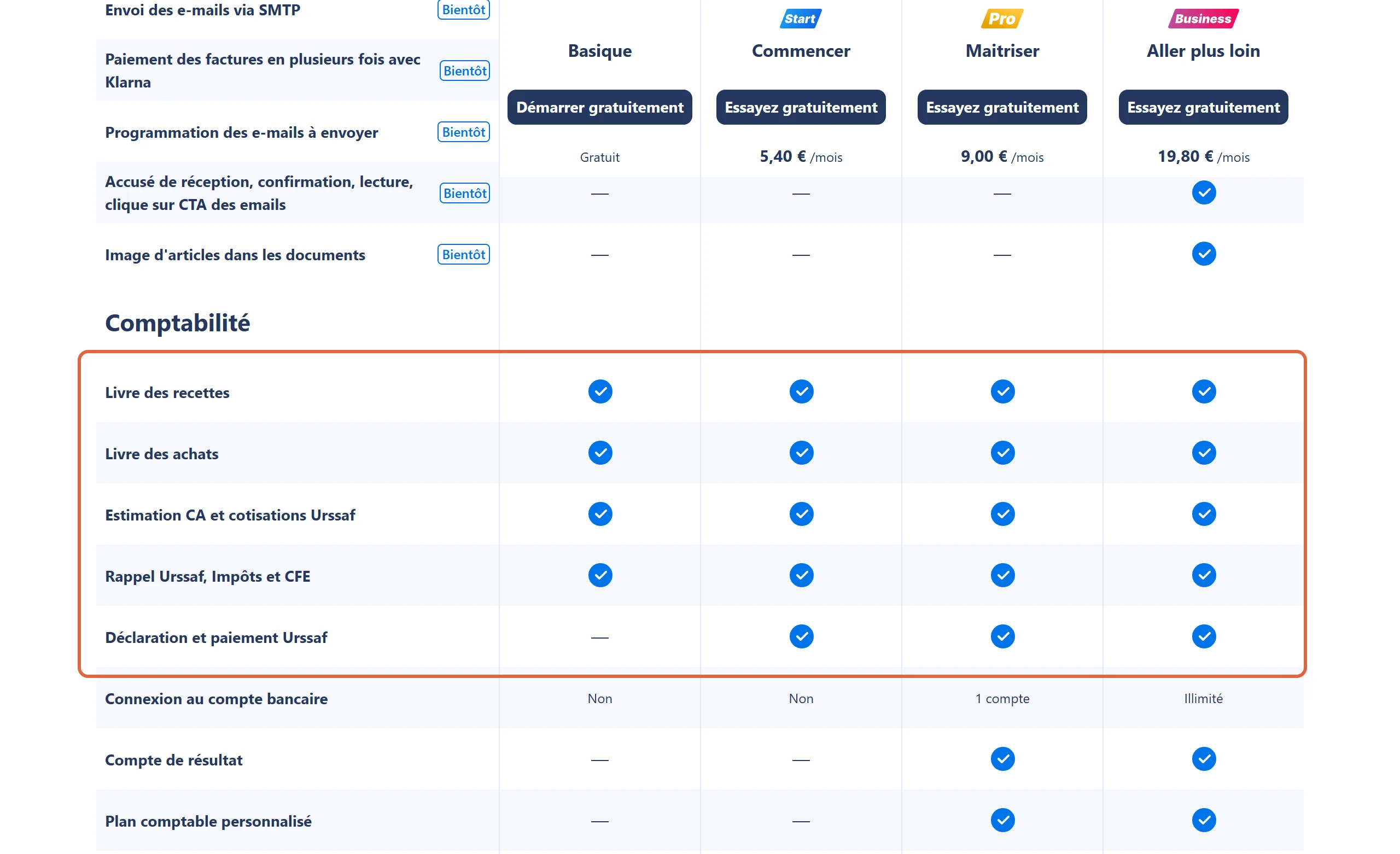Click the Plan comptable personnalisé row label
Viewport: 1400px width, 854px height.
pos(208,822)
